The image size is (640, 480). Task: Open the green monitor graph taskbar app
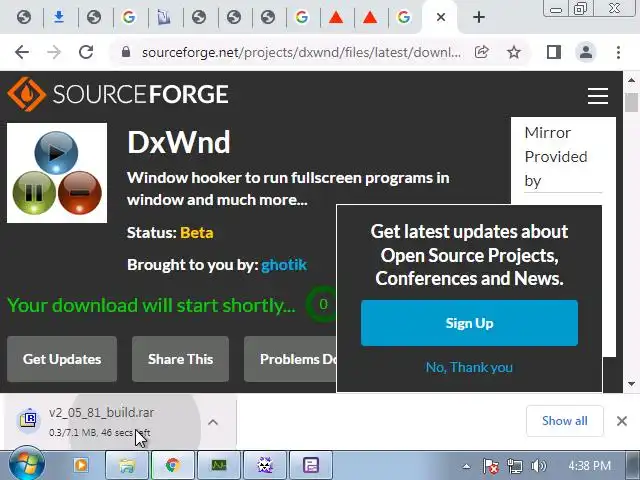[x=219, y=465]
